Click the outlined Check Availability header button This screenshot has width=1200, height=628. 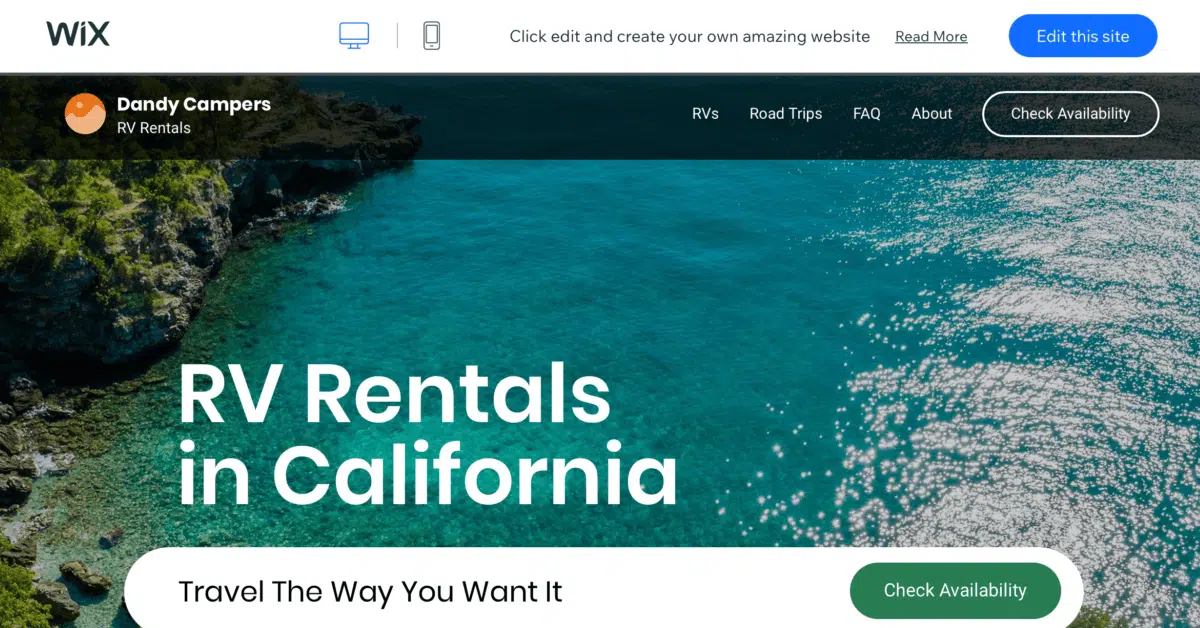[x=1071, y=114]
